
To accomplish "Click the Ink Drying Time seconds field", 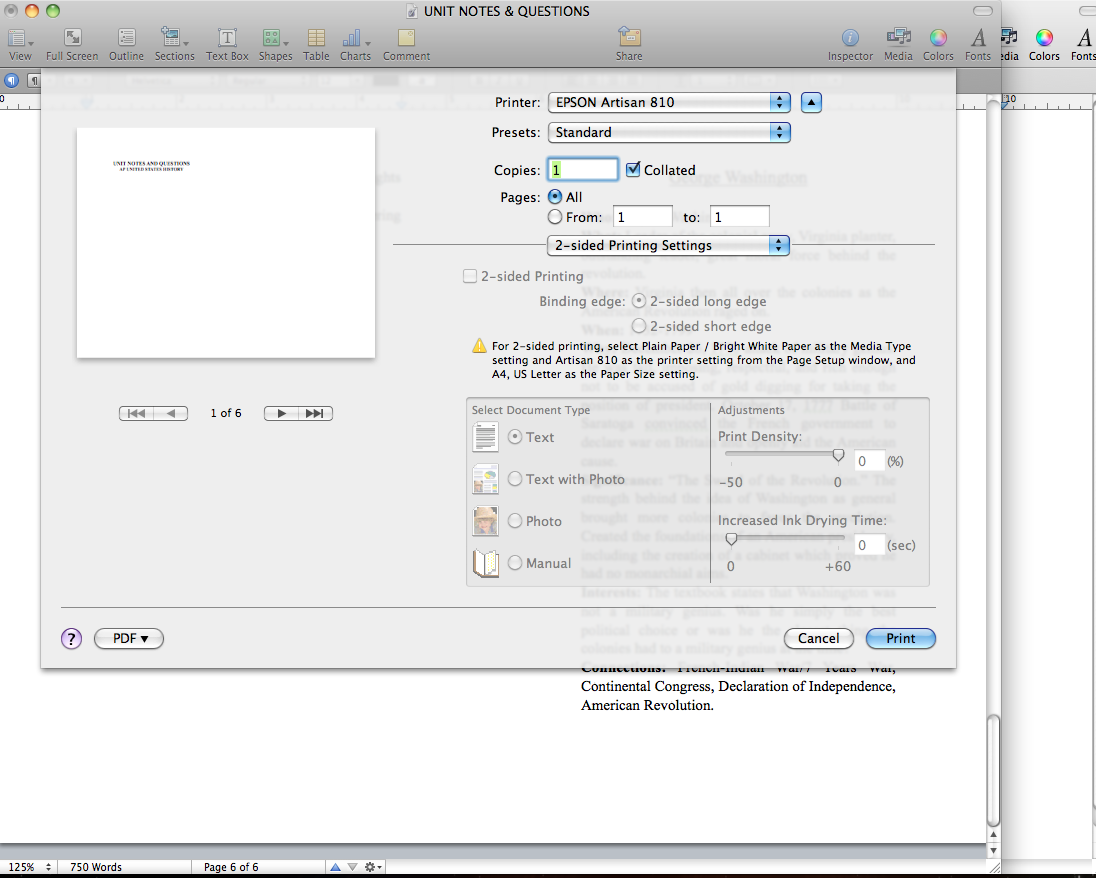I will click(870, 545).
